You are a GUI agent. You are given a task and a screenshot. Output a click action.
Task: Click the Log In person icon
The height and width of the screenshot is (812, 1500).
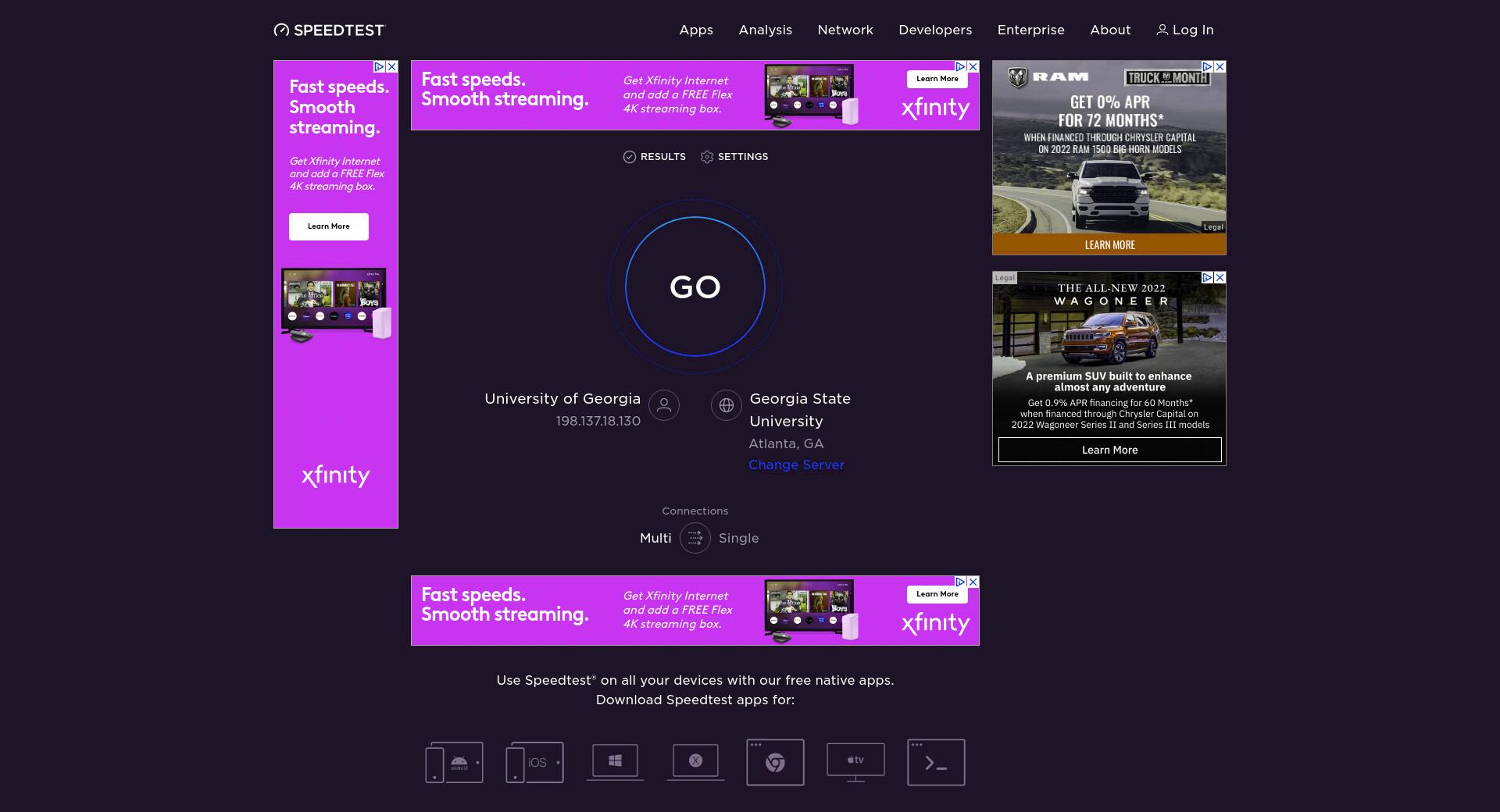1162,30
